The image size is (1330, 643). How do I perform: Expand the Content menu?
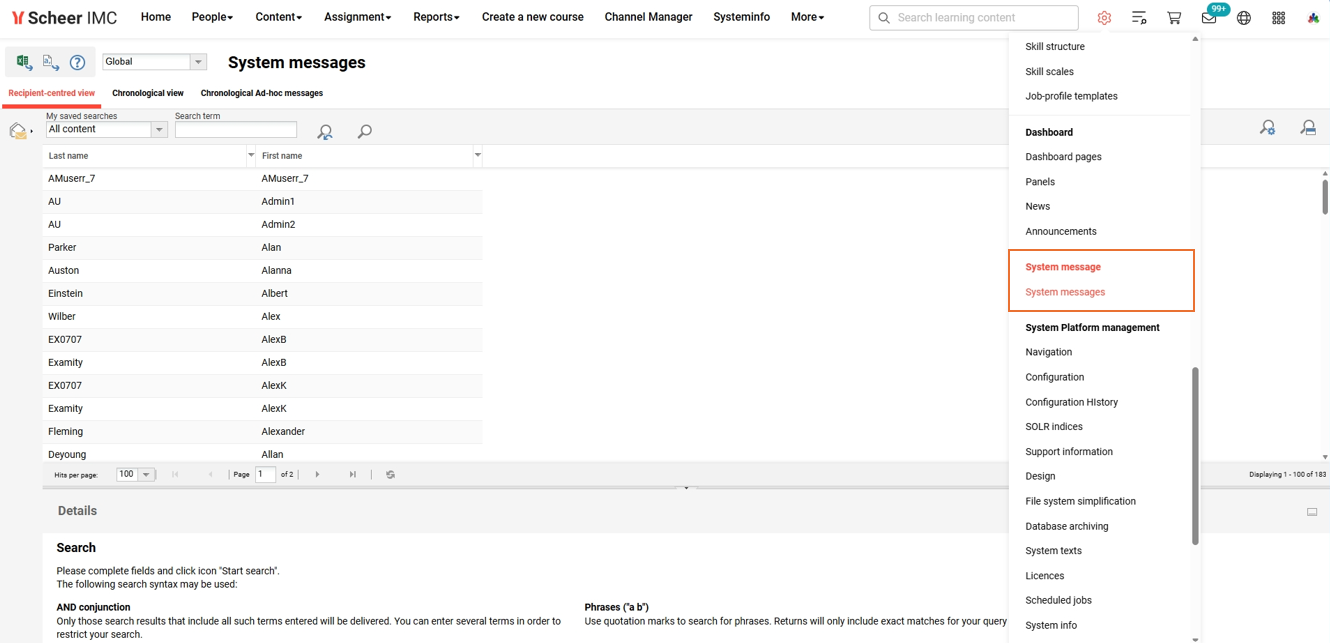(278, 17)
